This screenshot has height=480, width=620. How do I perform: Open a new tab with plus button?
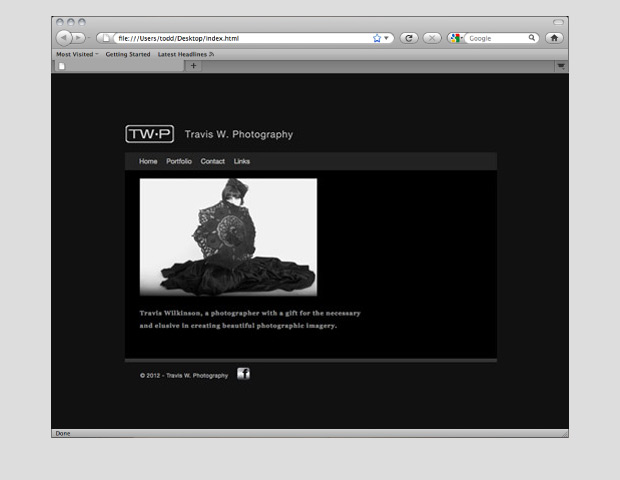193,66
